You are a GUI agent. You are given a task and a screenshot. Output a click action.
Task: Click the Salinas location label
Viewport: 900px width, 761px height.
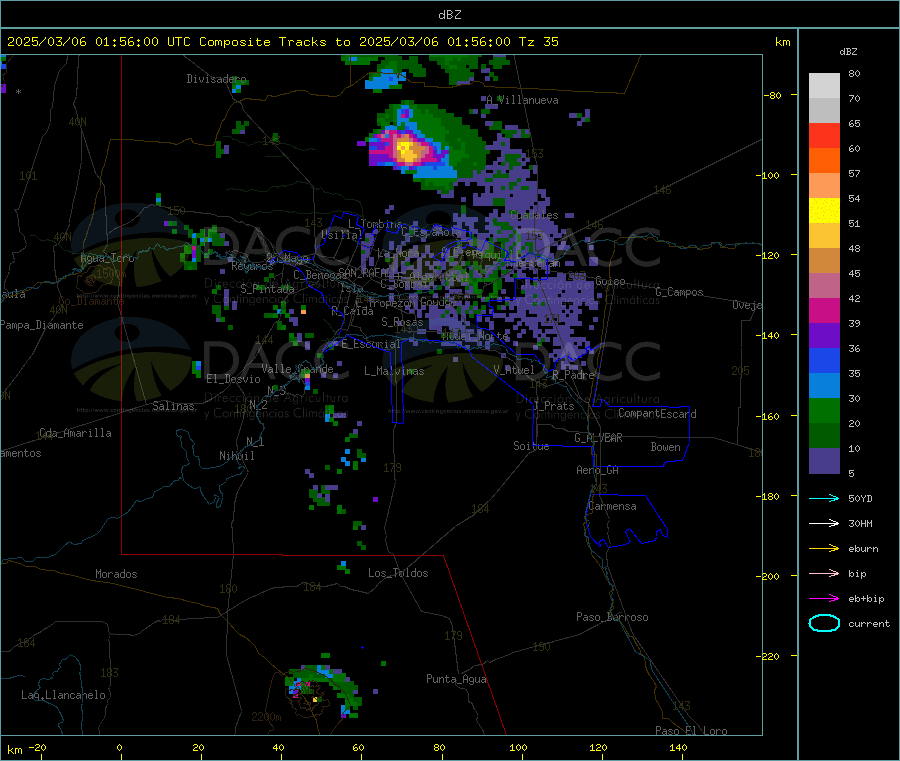(173, 406)
